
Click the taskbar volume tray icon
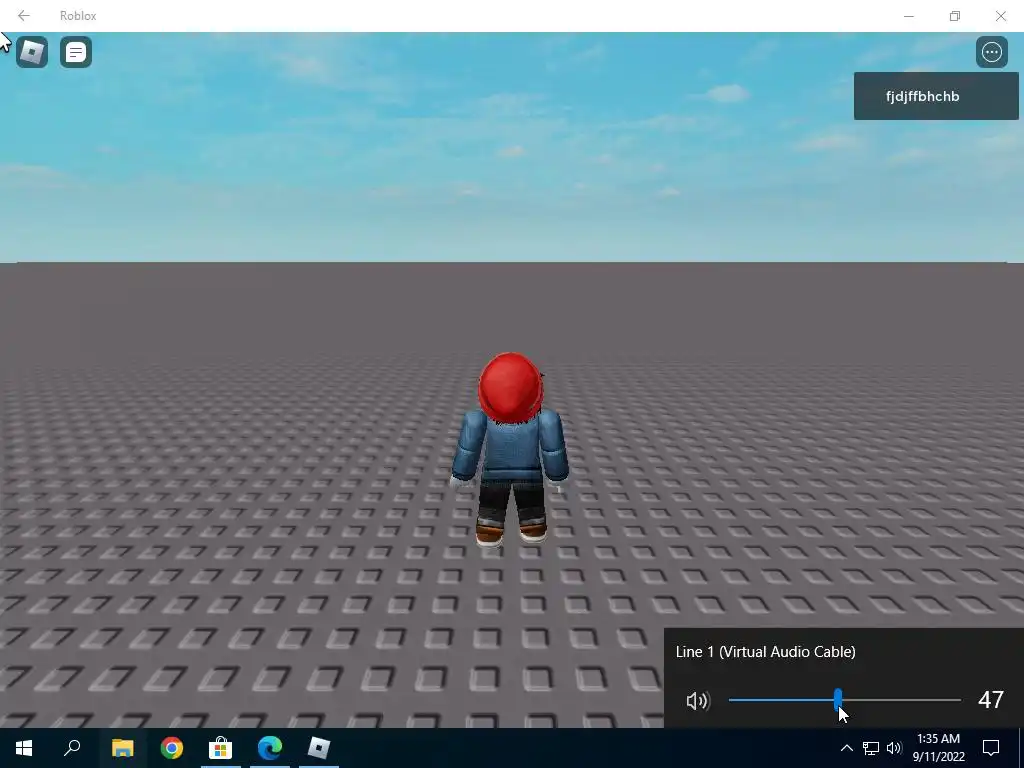tap(894, 748)
